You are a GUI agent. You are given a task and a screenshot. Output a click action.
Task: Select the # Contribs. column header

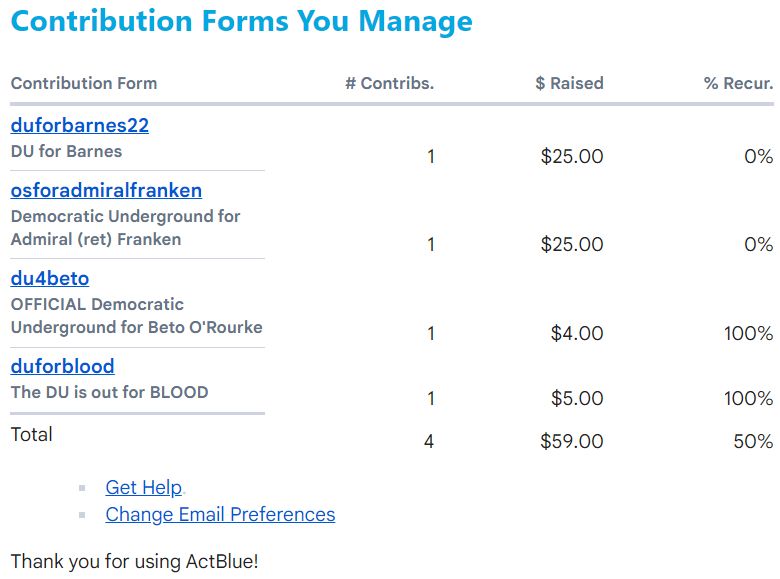[x=389, y=83]
